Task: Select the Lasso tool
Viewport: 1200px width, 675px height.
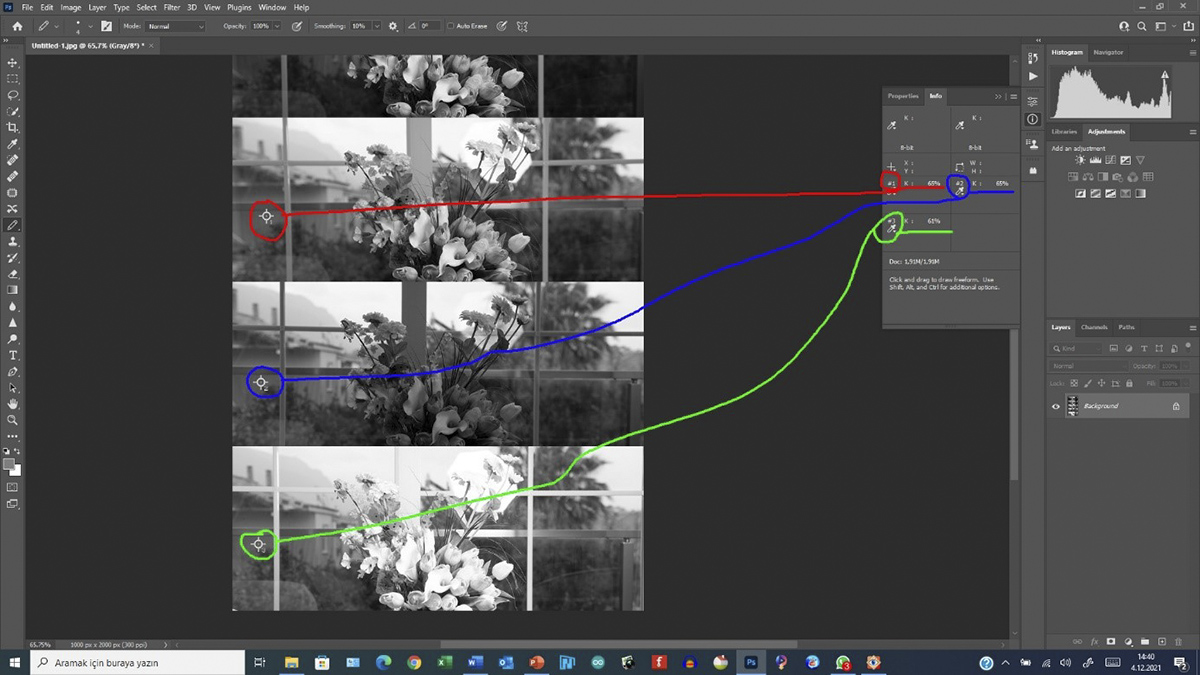Action: (13, 95)
